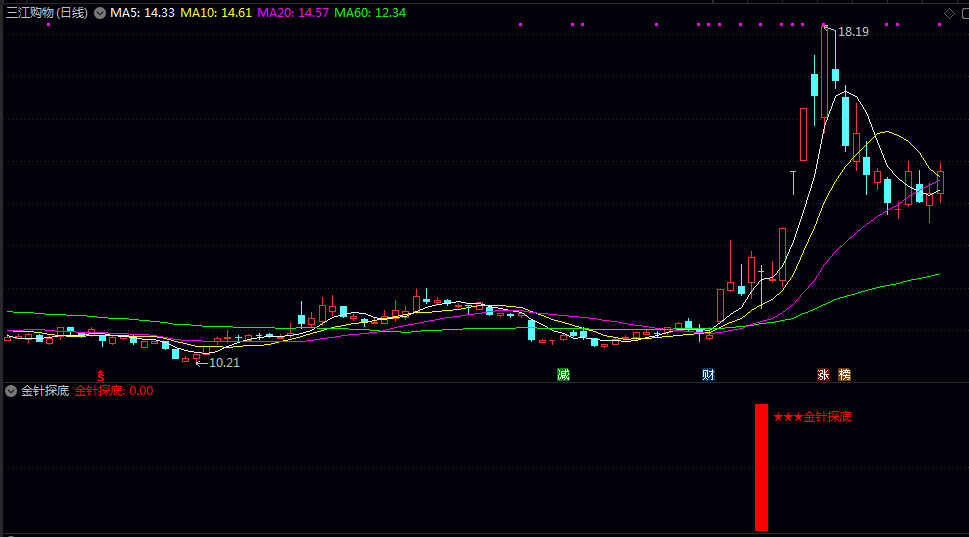Screen dimensions: 969x537
Task: Click the red S signal marker
Action: [x=101, y=376]
